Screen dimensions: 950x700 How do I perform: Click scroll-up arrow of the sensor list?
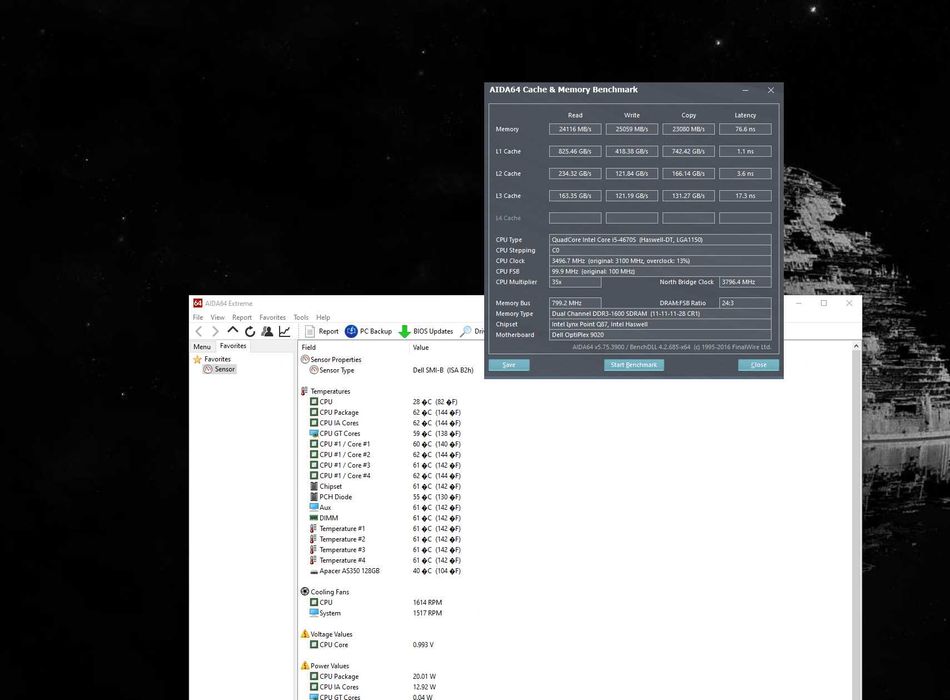(x=855, y=347)
